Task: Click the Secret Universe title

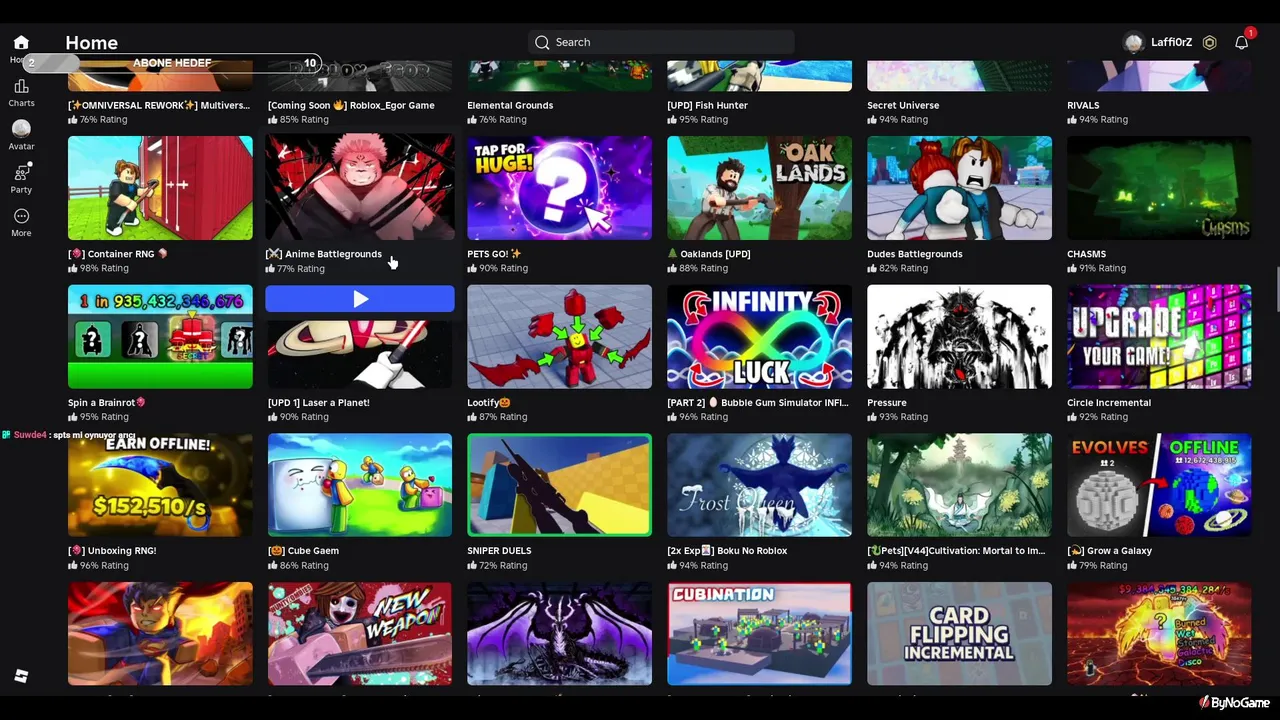Action: 903,105
